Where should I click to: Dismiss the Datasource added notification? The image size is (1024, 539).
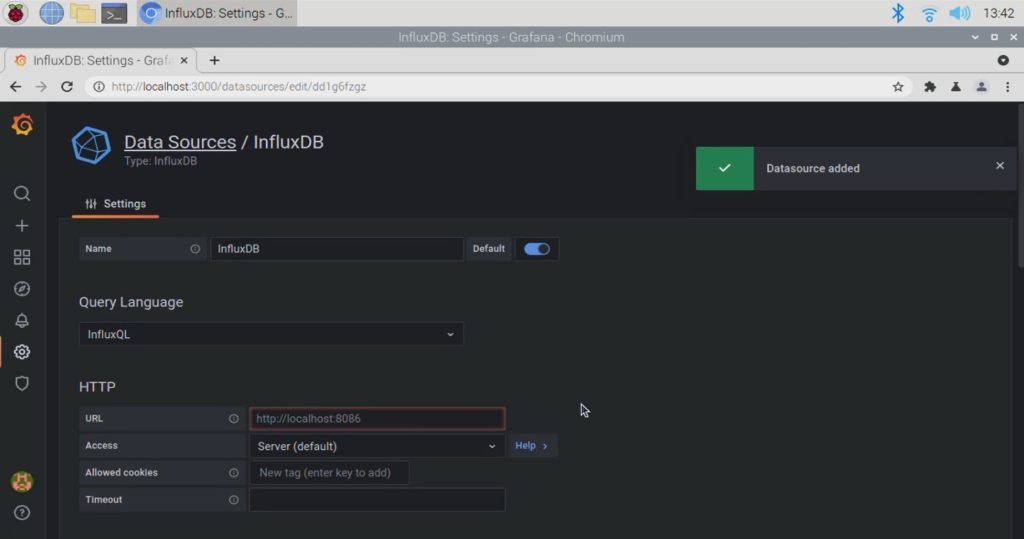coord(999,166)
